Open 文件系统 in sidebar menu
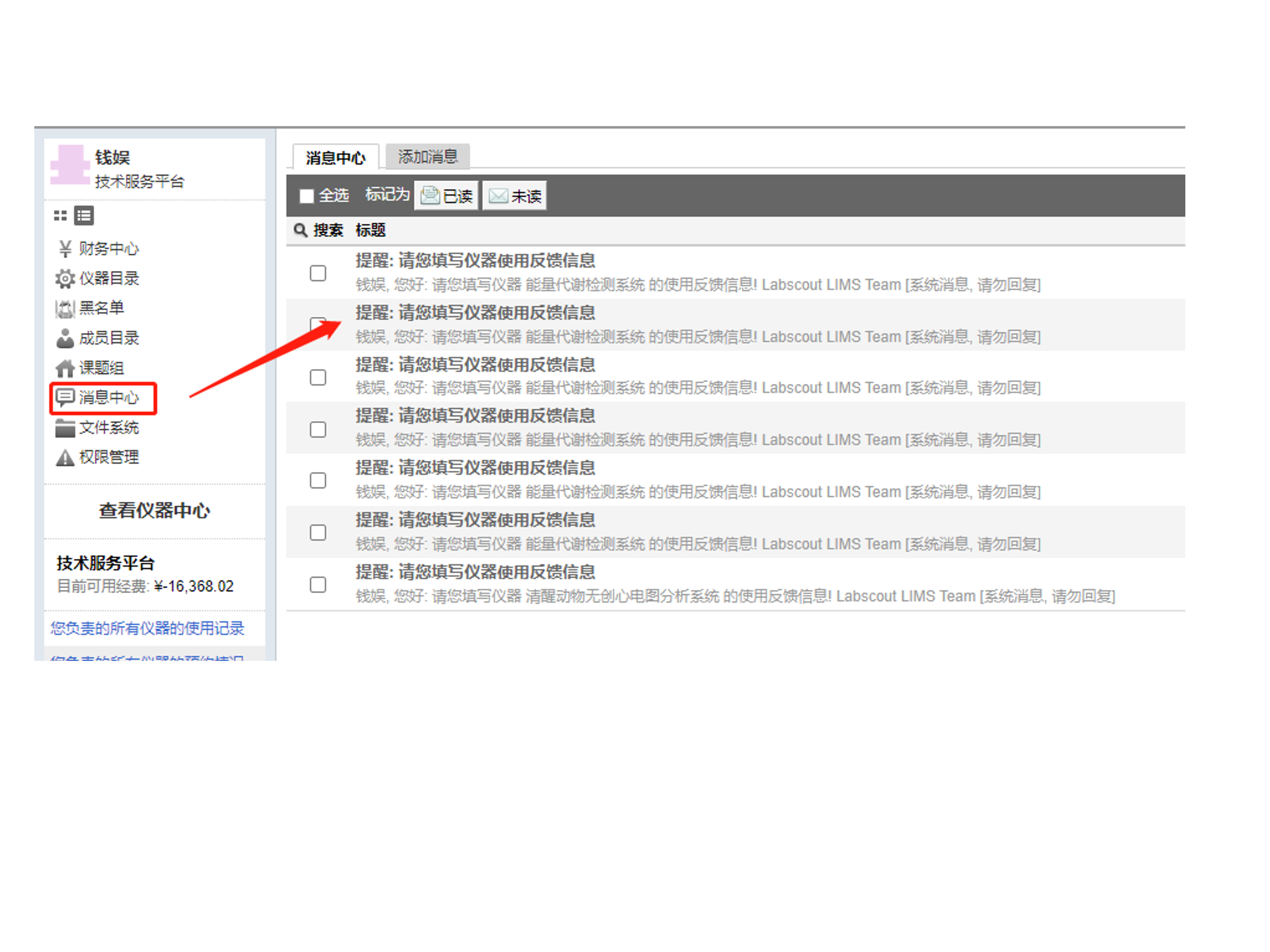 tap(109, 427)
